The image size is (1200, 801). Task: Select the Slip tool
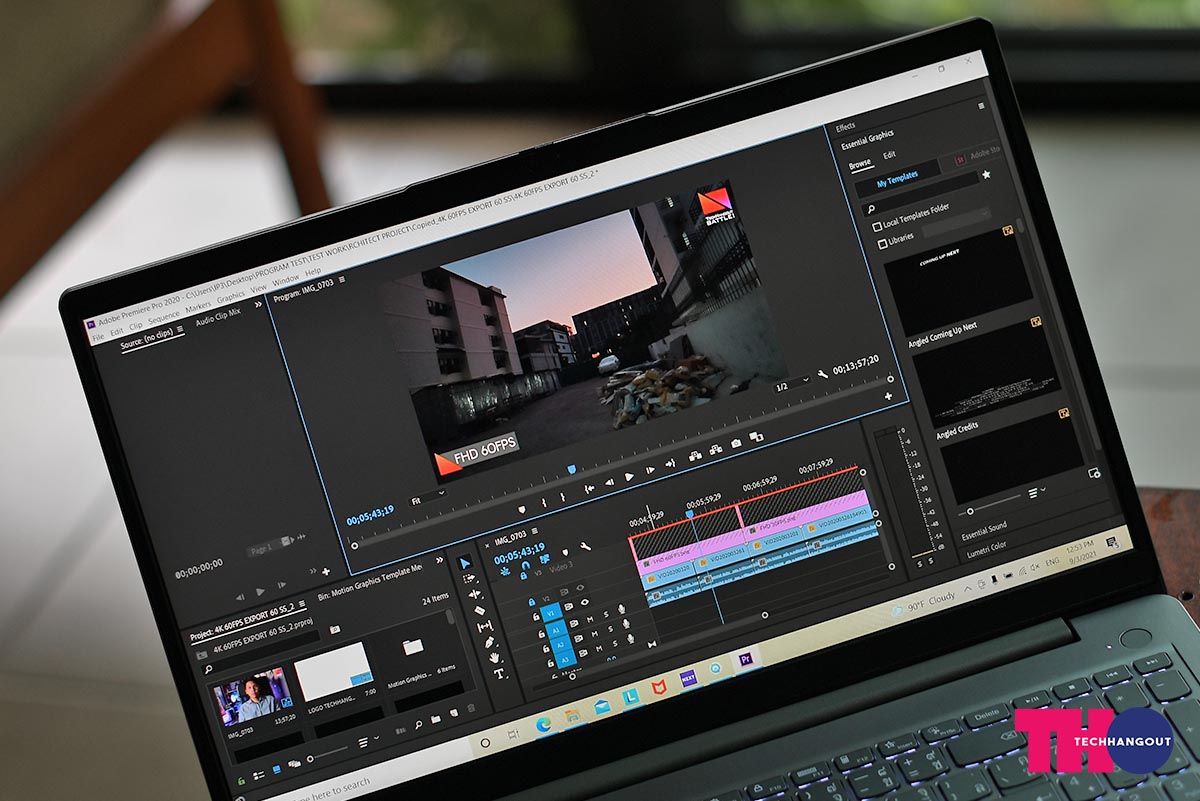pyautogui.click(x=485, y=626)
